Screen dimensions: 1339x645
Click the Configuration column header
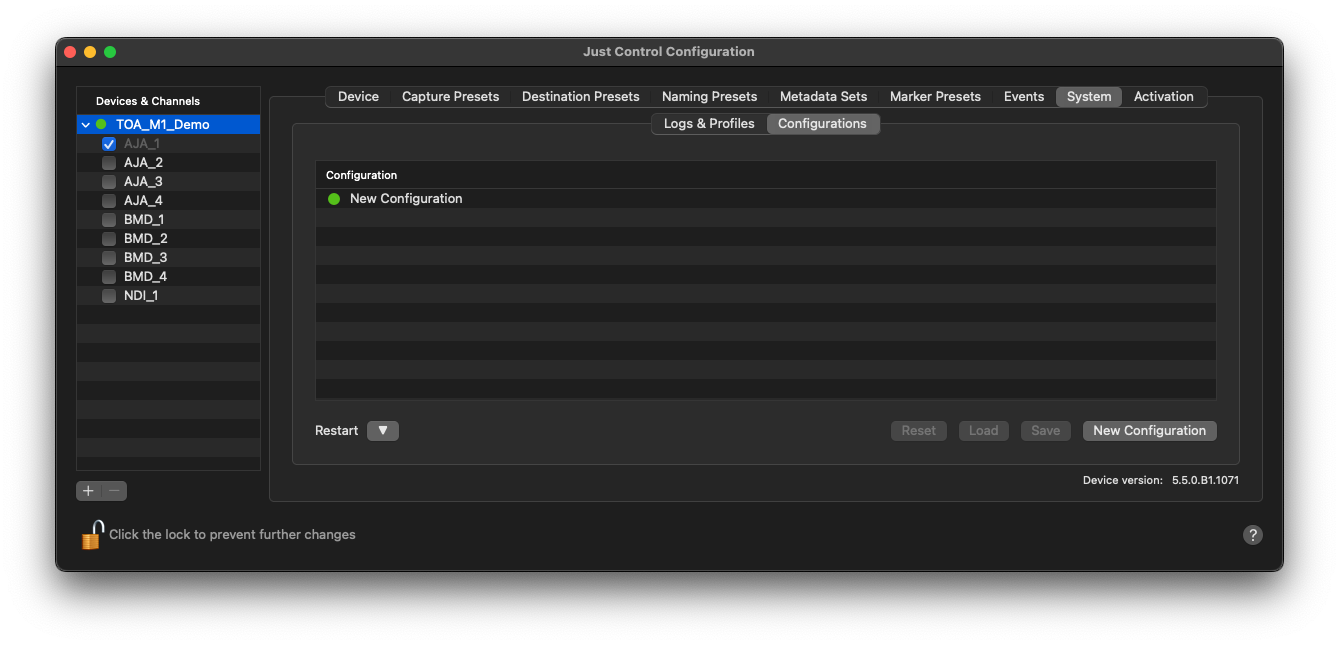766,175
